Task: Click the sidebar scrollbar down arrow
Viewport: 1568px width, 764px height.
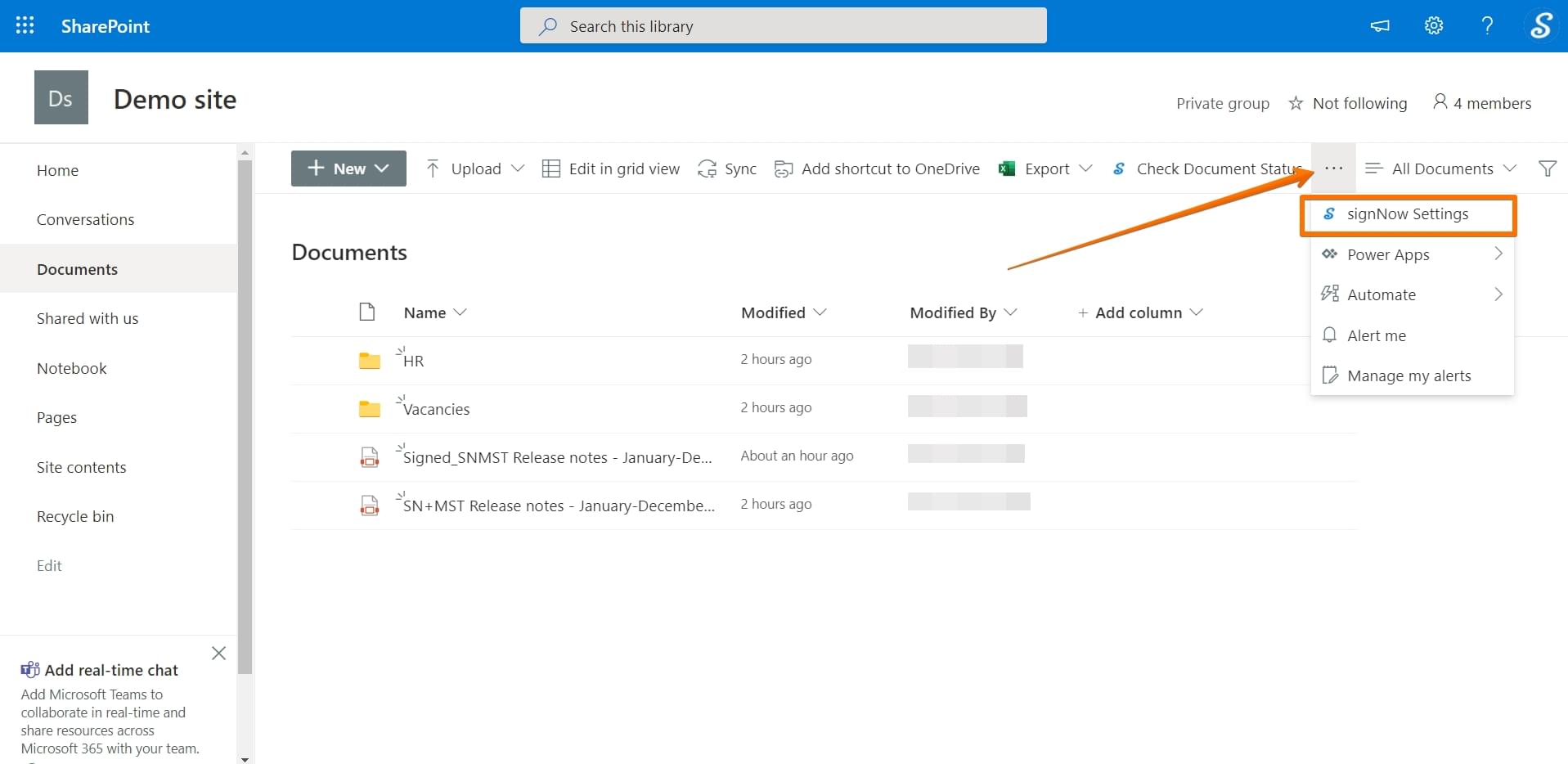Action: pyautogui.click(x=245, y=759)
